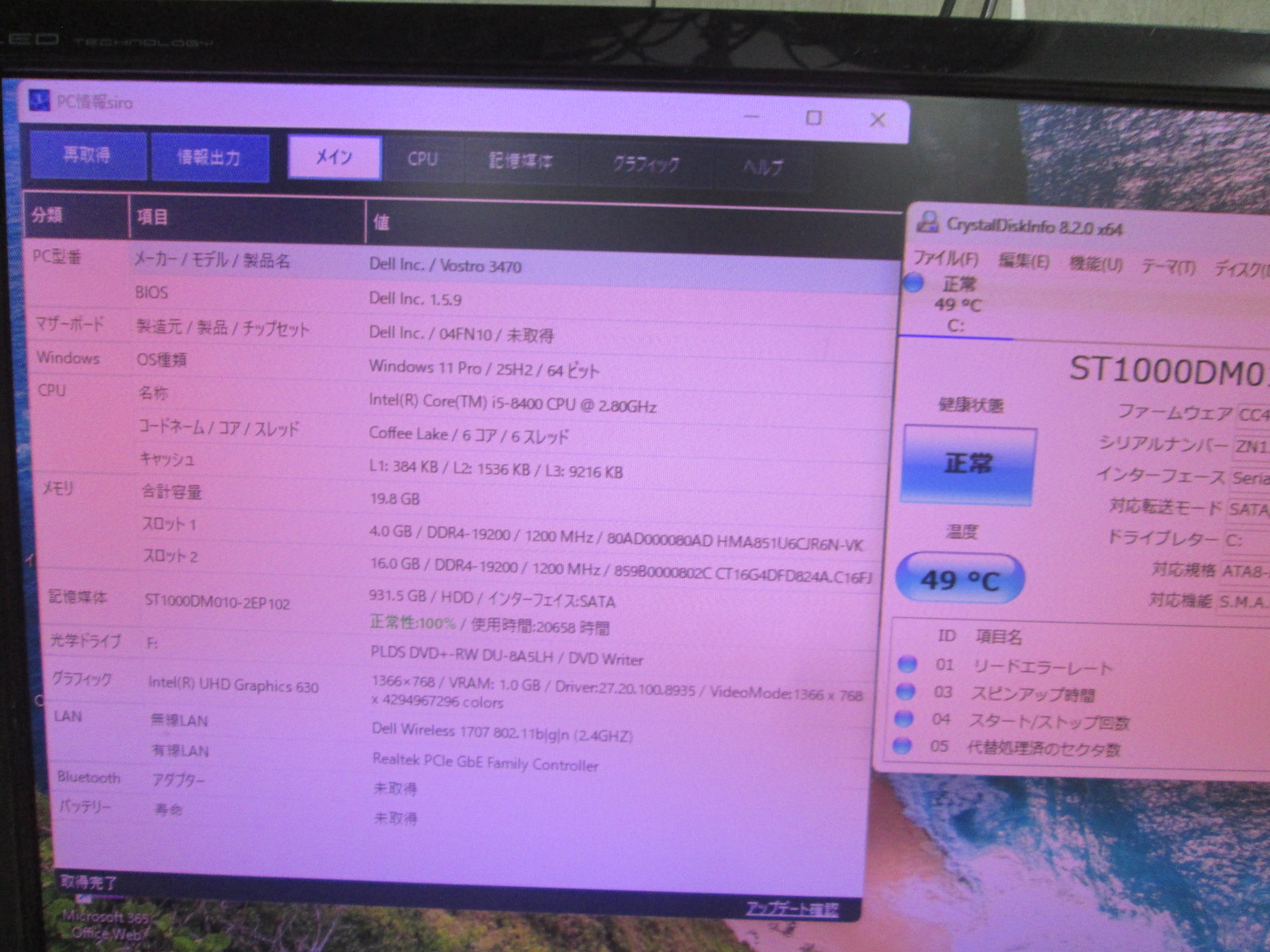Viewport: 1270px width, 952px height.
Task: Select the "Realtek PCIe GbE Family Controller" value
Action: point(486,762)
